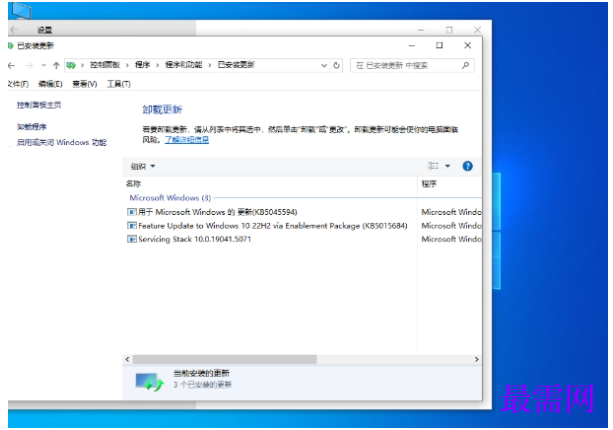Open the 查看(V) menu
Screen dimensions: 613x430
[84, 84]
